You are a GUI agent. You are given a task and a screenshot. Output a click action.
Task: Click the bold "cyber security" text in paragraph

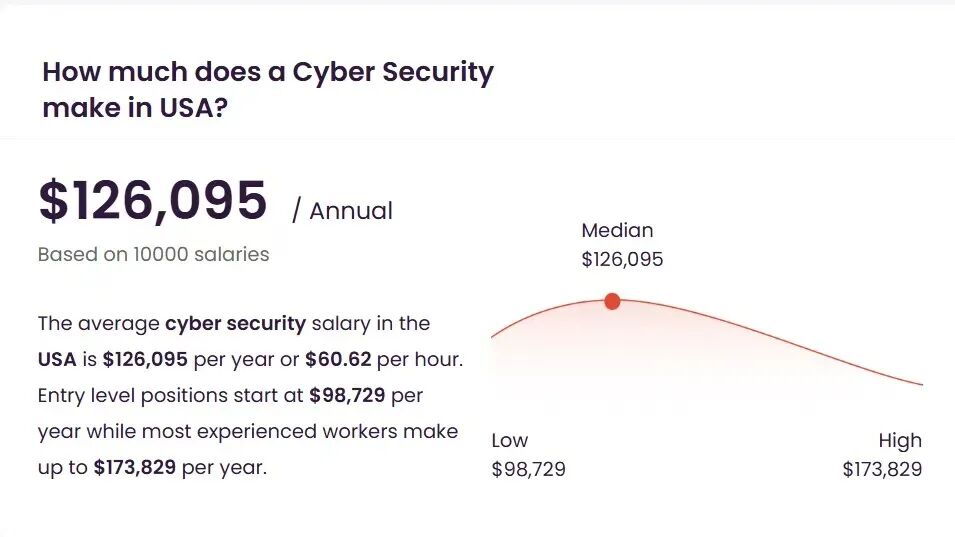(235, 323)
